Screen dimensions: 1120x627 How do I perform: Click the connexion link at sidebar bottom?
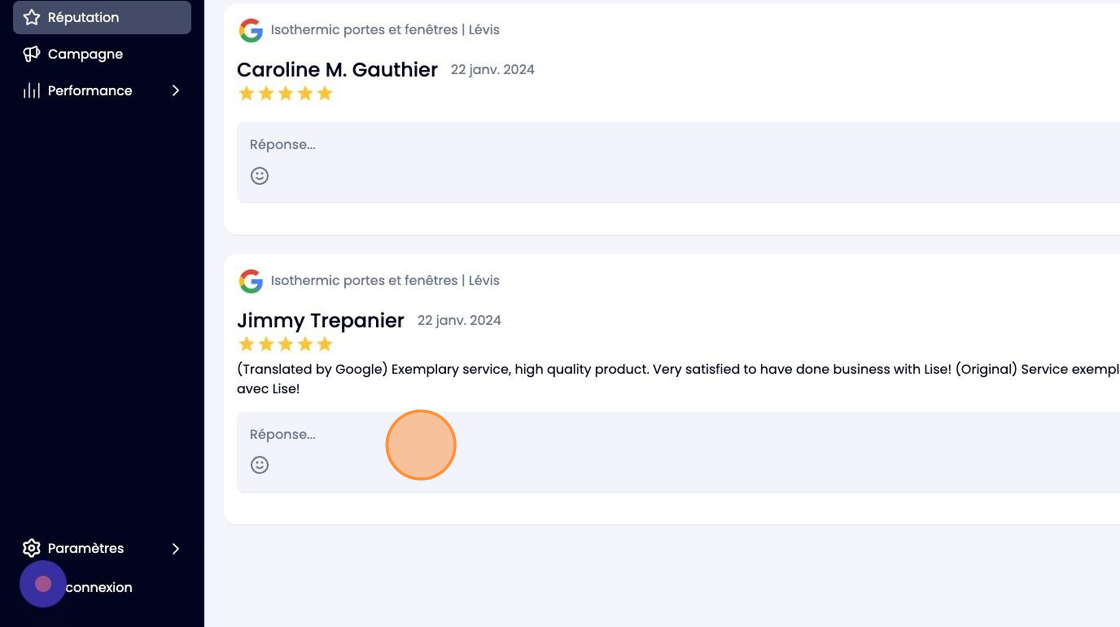tap(99, 587)
